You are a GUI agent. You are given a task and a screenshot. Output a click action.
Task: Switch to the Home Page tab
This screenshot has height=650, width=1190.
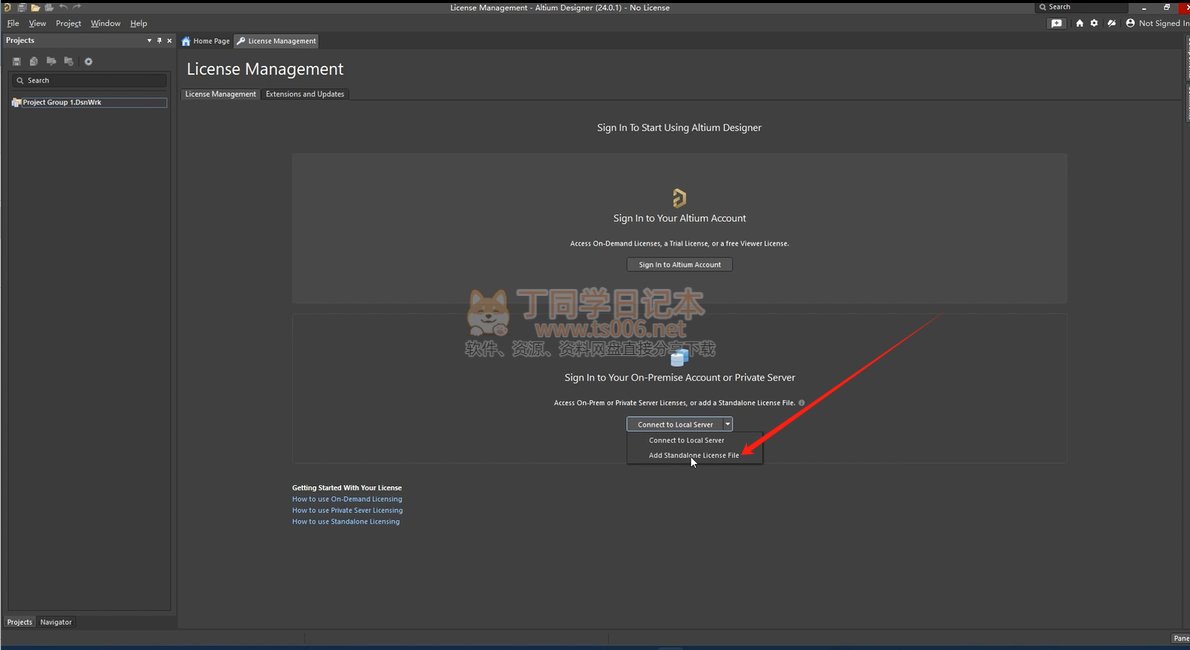(x=206, y=41)
